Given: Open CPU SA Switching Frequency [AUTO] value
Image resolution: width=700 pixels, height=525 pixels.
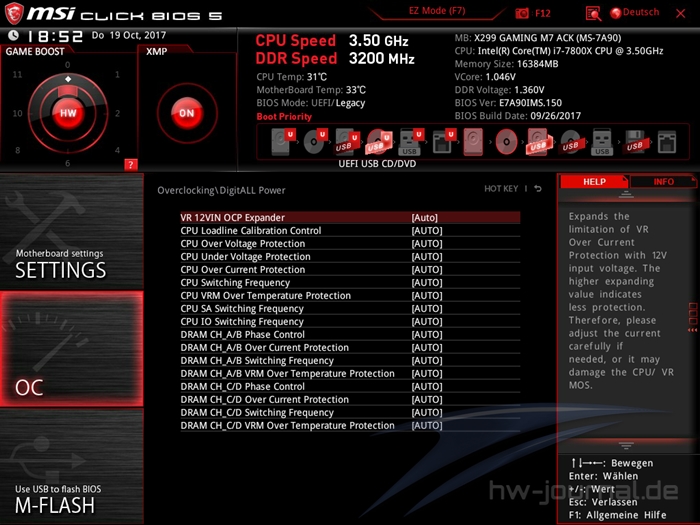Looking at the screenshot, I should tap(427, 308).
